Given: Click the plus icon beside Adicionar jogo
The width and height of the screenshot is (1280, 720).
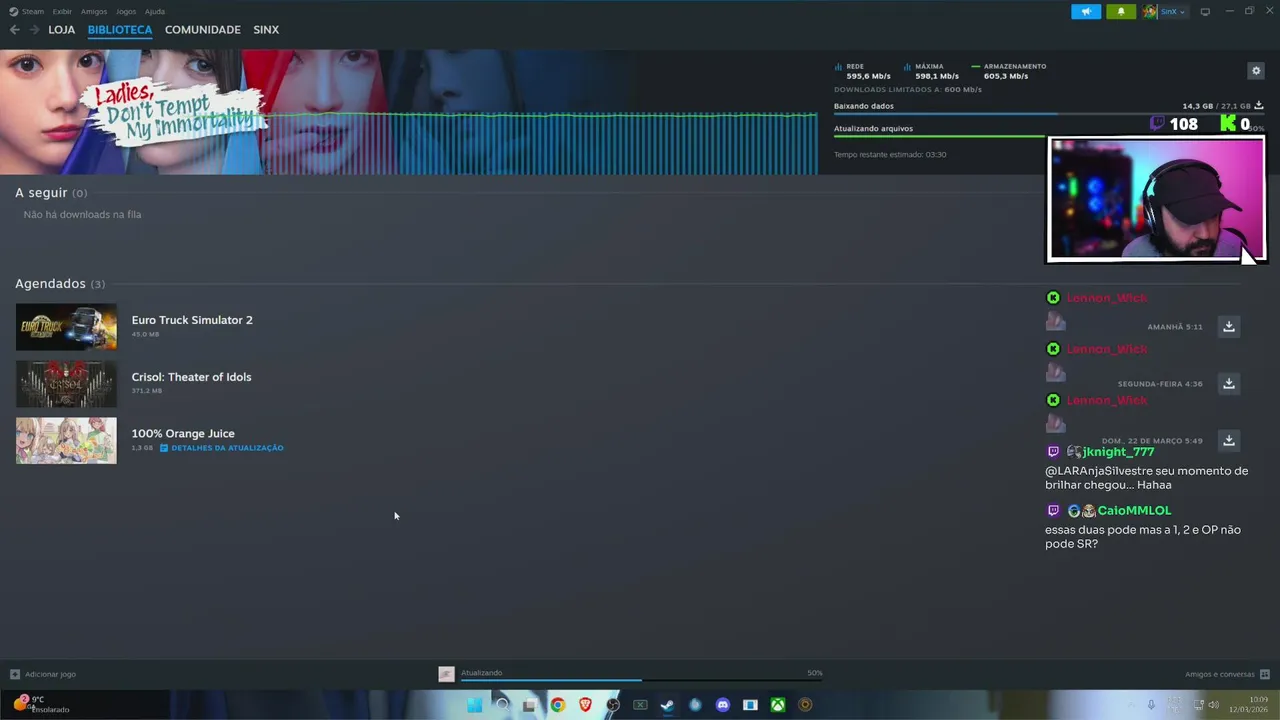Looking at the screenshot, I should point(15,674).
